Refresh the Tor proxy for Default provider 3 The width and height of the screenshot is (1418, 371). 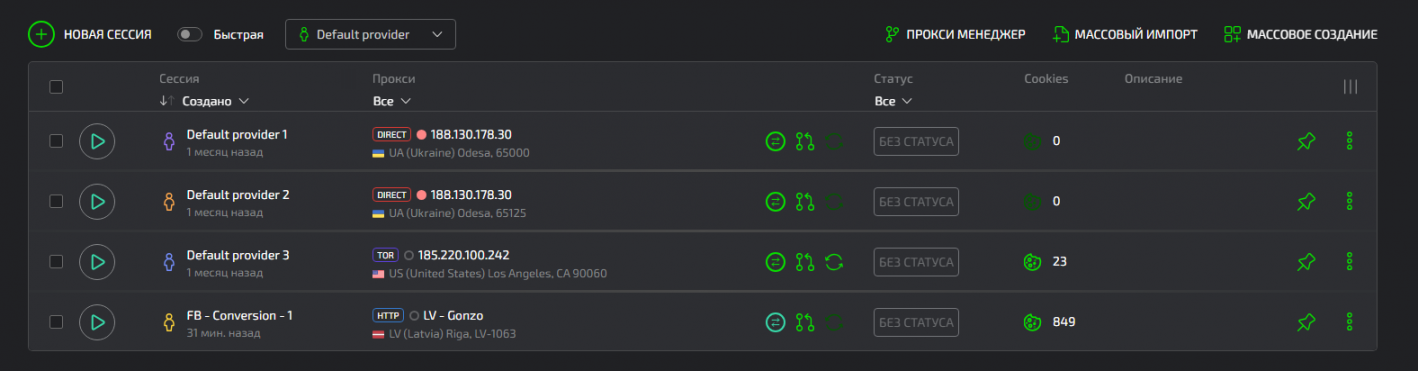coord(834,262)
